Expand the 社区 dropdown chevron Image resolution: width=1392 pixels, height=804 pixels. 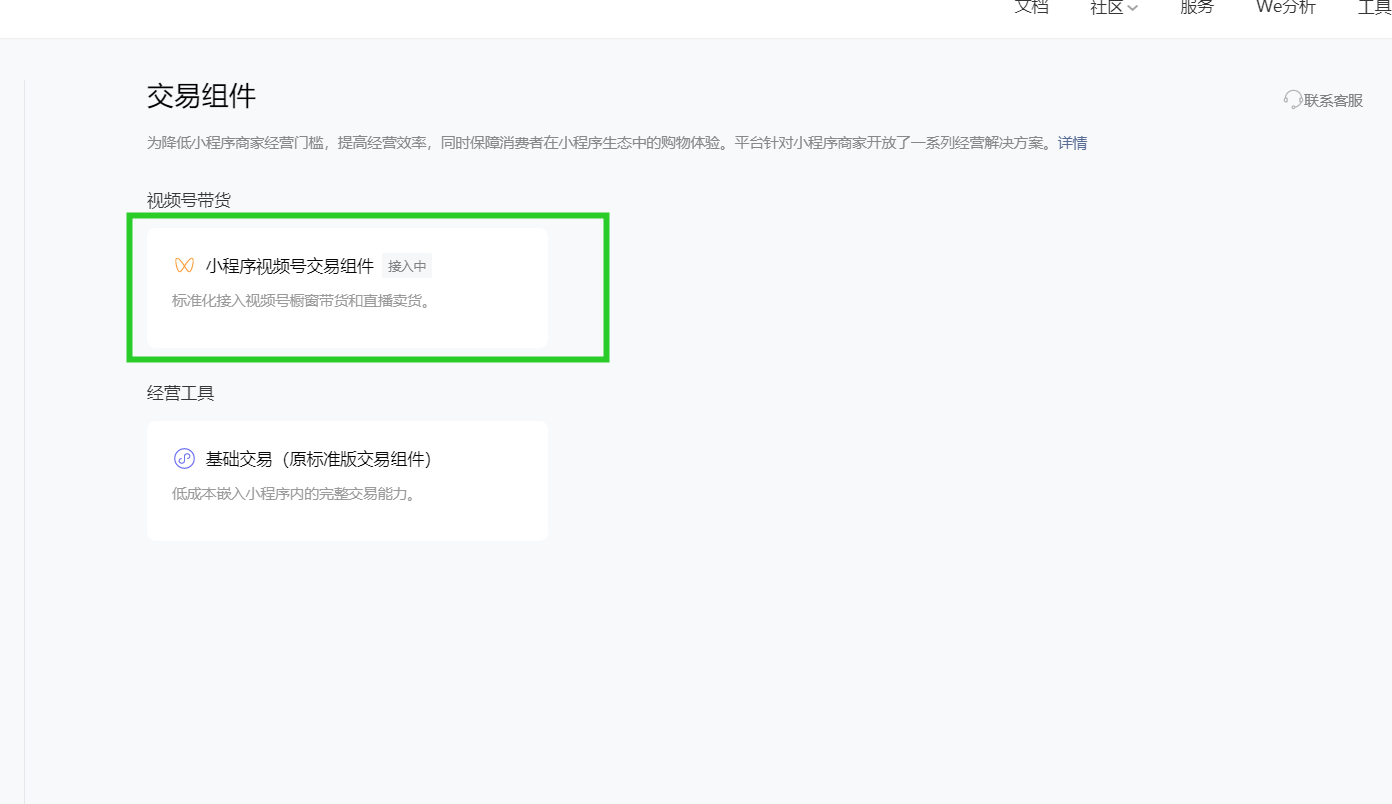pyautogui.click(x=1133, y=8)
